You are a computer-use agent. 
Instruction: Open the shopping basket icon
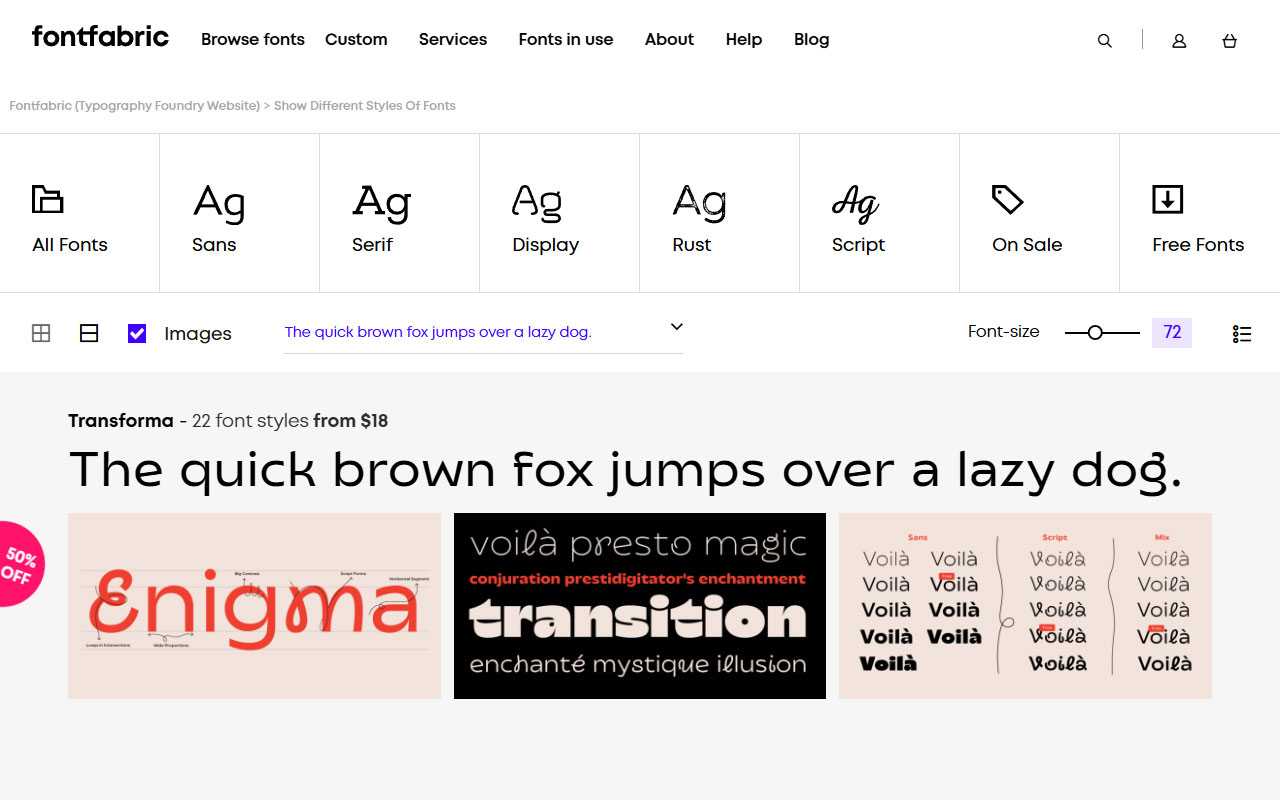coord(1230,41)
